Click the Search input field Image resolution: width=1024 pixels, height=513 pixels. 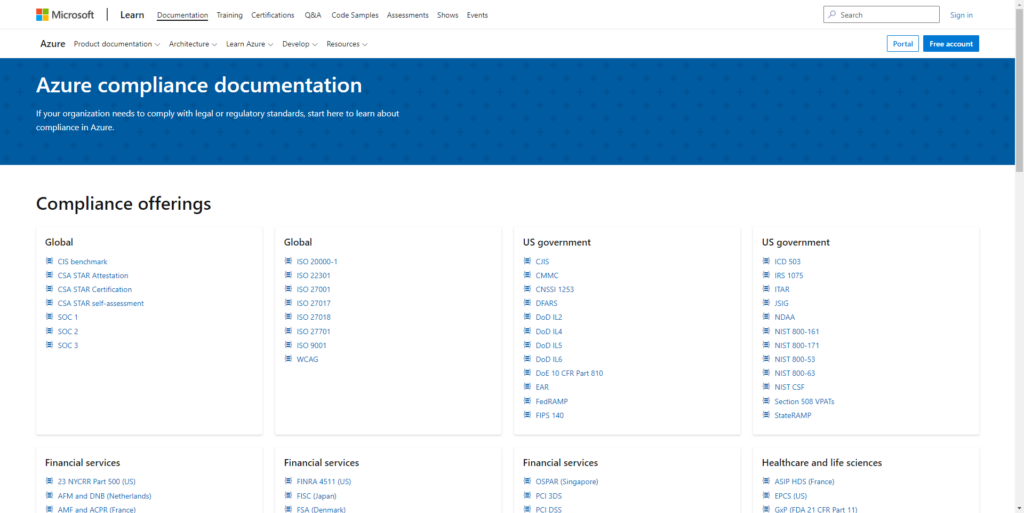886,15
